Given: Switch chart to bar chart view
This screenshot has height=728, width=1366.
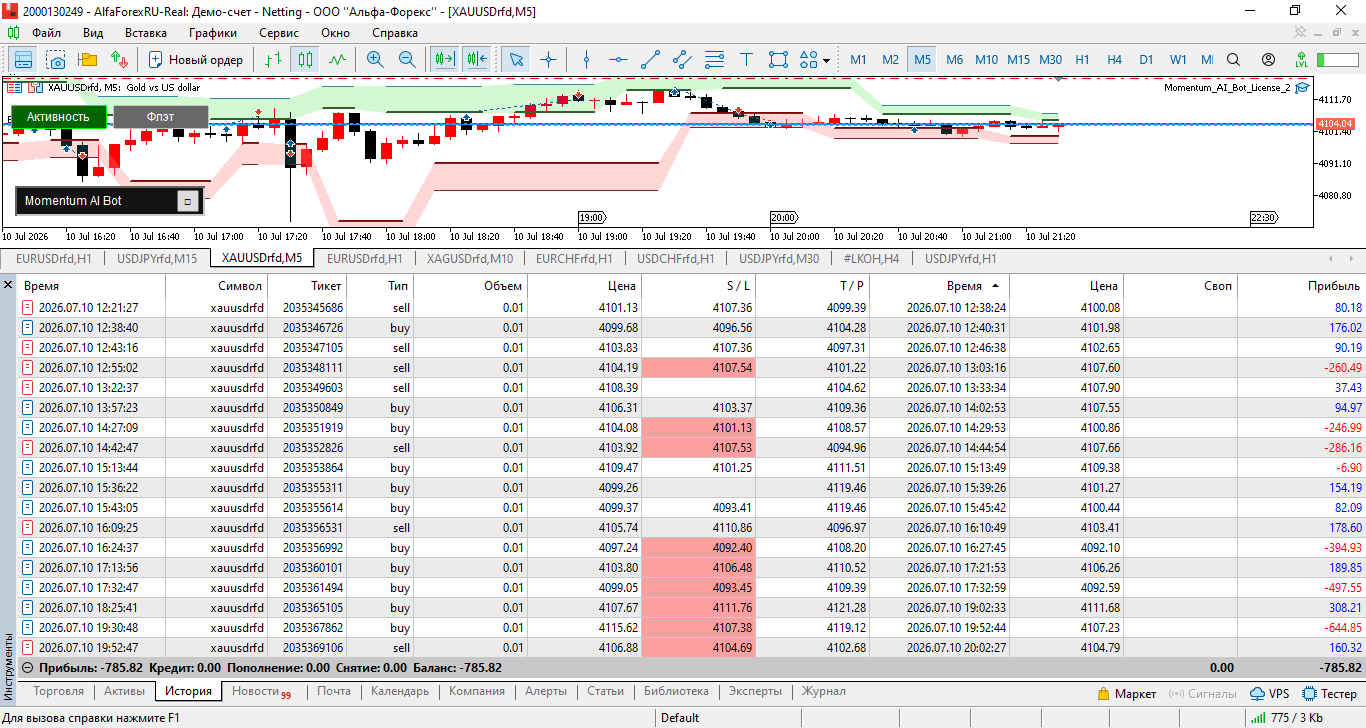Looking at the screenshot, I should coord(273,59).
